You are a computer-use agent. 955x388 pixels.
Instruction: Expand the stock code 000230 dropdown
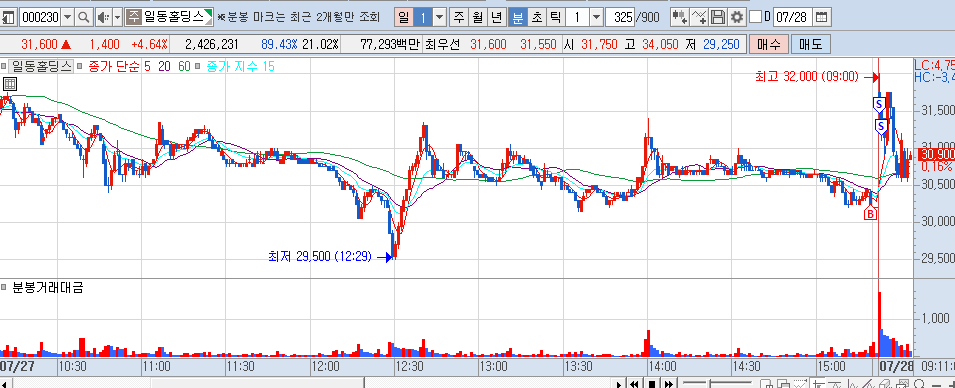(x=67, y=17)
